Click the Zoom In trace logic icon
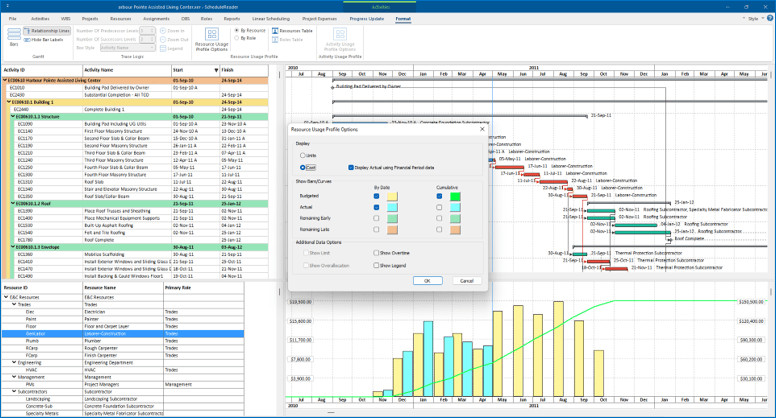Screen dimensions: 776x418 tap(164, 31)
